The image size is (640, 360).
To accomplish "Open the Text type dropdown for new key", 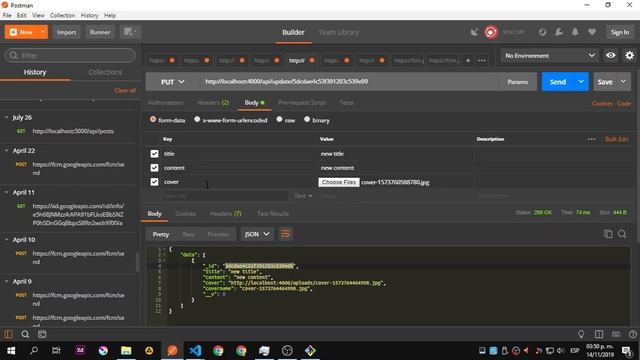I will [303, 196].
